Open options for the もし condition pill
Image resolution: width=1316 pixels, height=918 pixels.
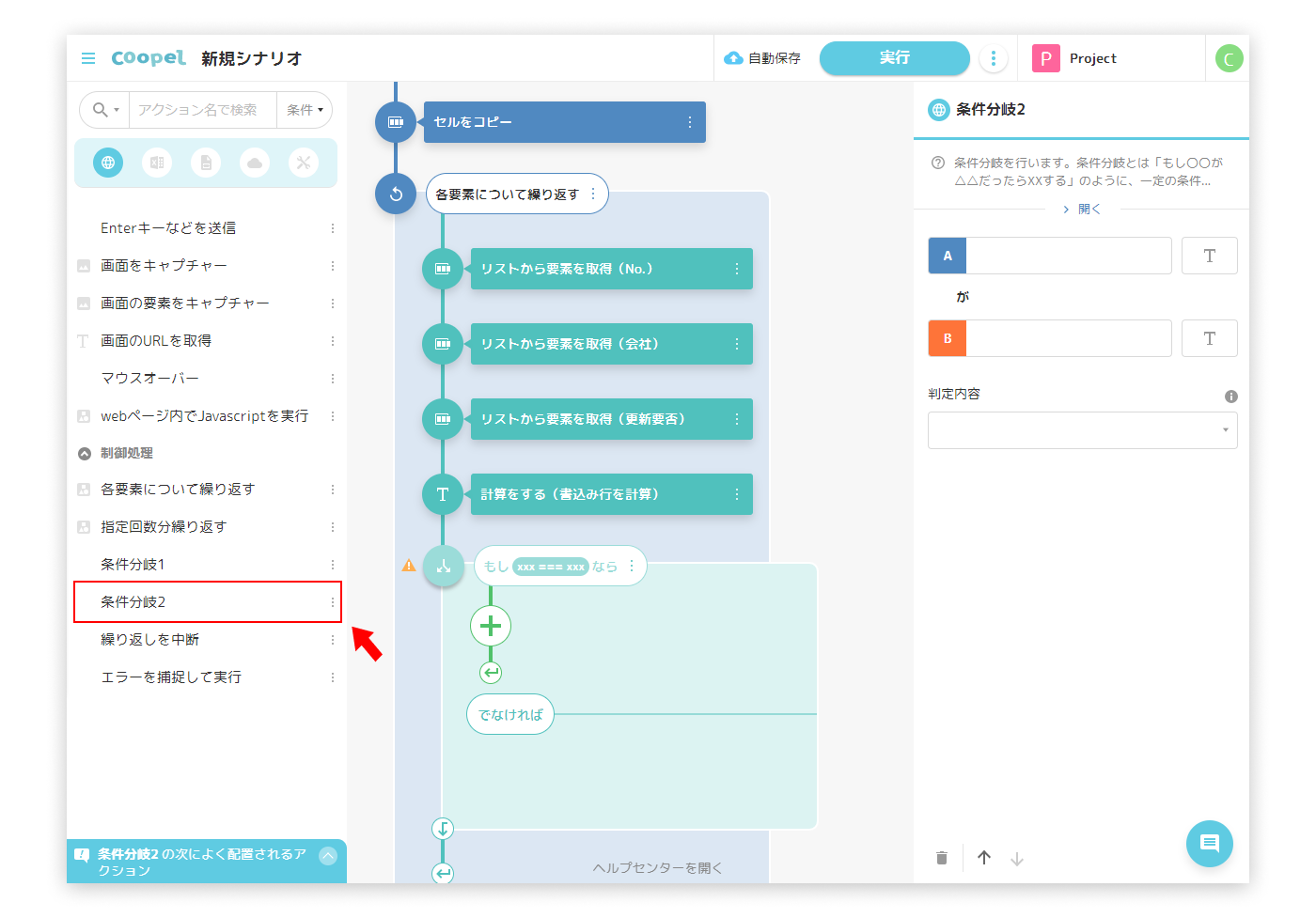coord(632,566)
